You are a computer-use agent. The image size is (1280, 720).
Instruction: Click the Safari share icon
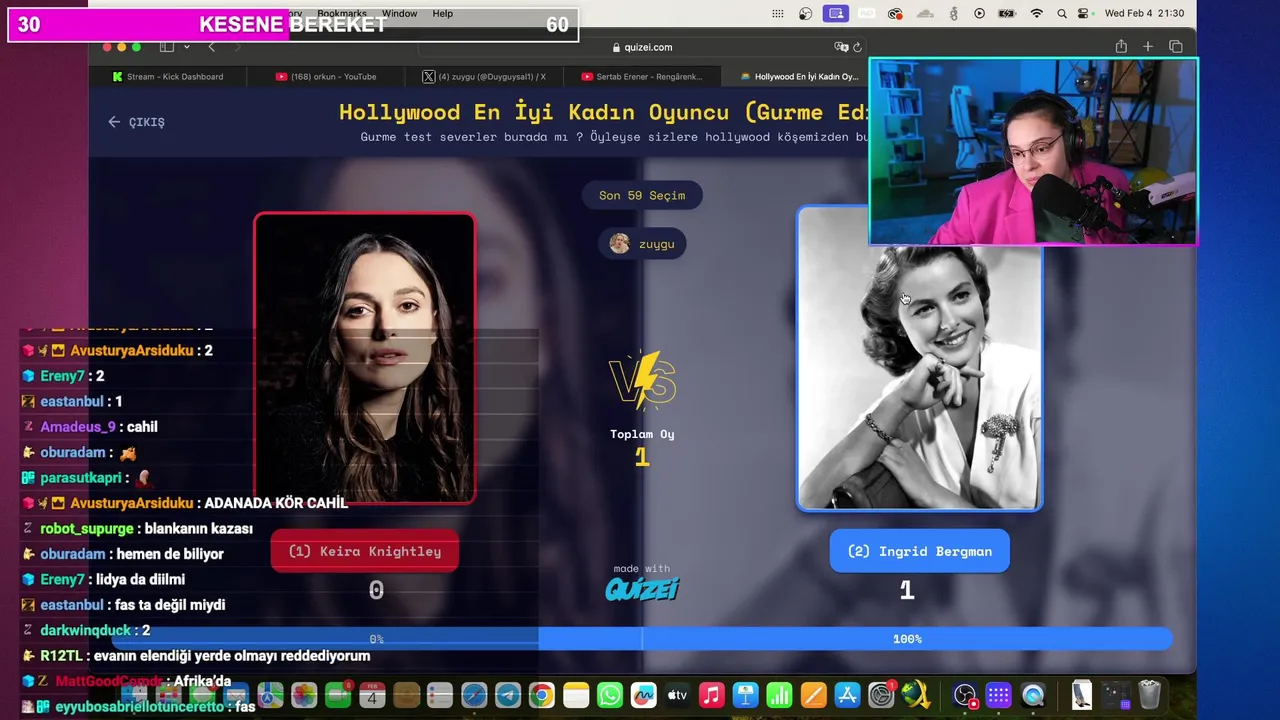[x=1121, y=47]
